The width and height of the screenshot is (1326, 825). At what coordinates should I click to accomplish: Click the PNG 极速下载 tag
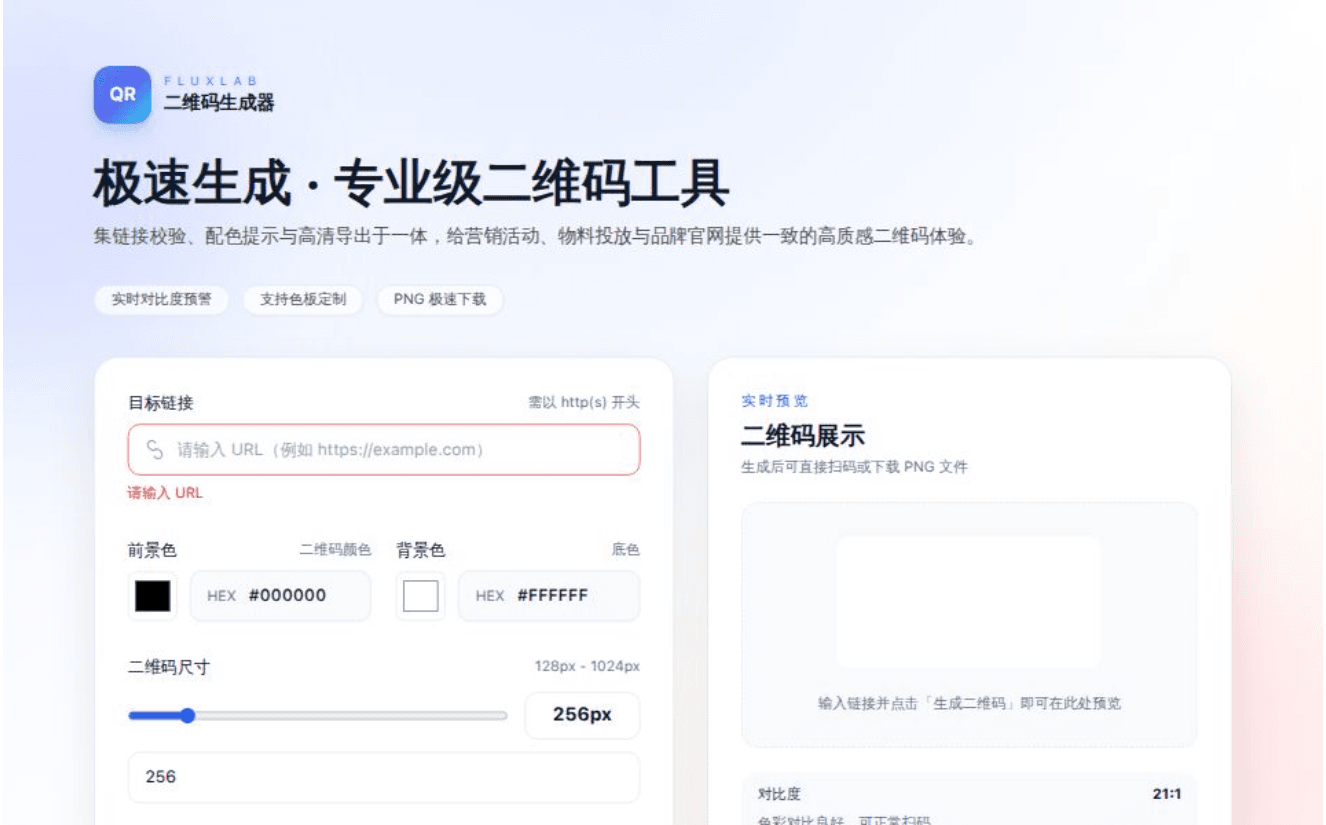(x=440, y=299)
